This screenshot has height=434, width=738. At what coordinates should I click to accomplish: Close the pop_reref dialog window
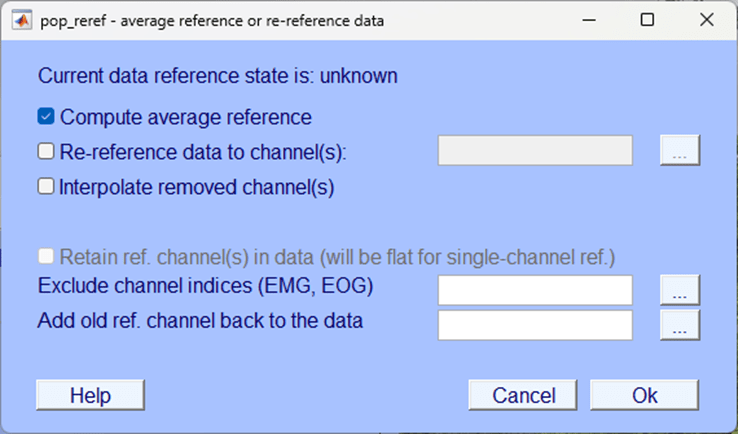click(x=706, y=20)
